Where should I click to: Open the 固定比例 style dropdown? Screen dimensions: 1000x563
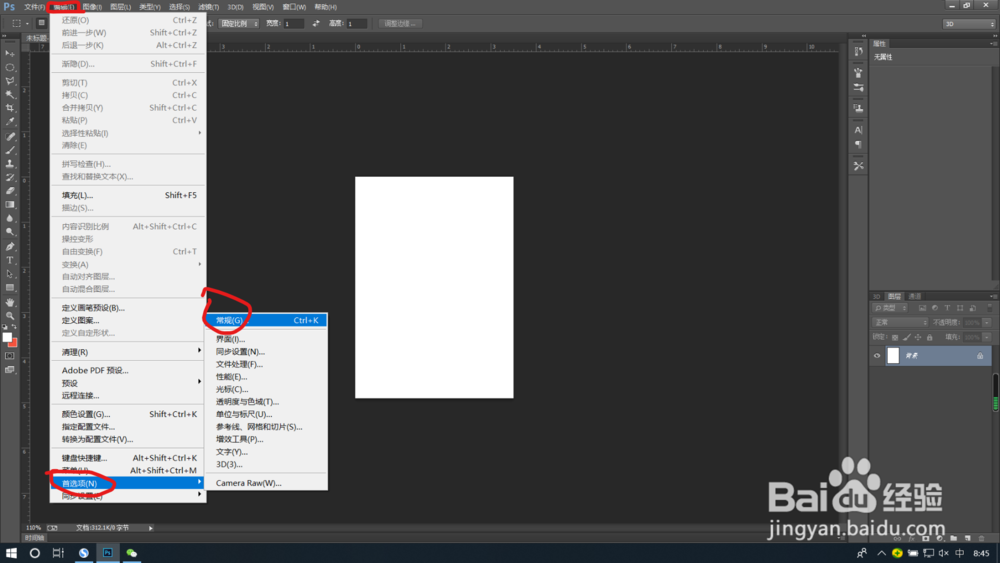(x=239, y=24)
